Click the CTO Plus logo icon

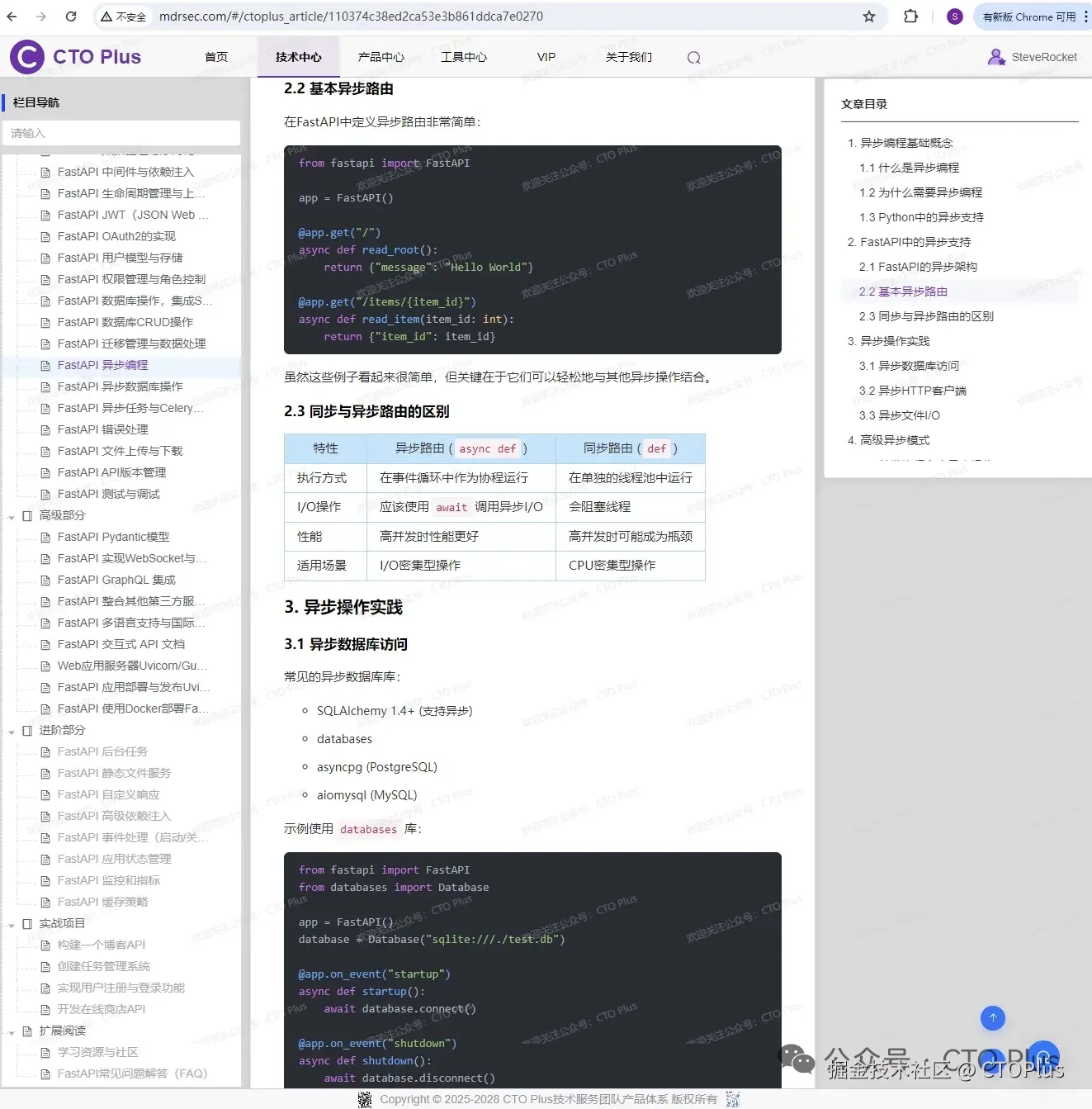click(27, 56)
